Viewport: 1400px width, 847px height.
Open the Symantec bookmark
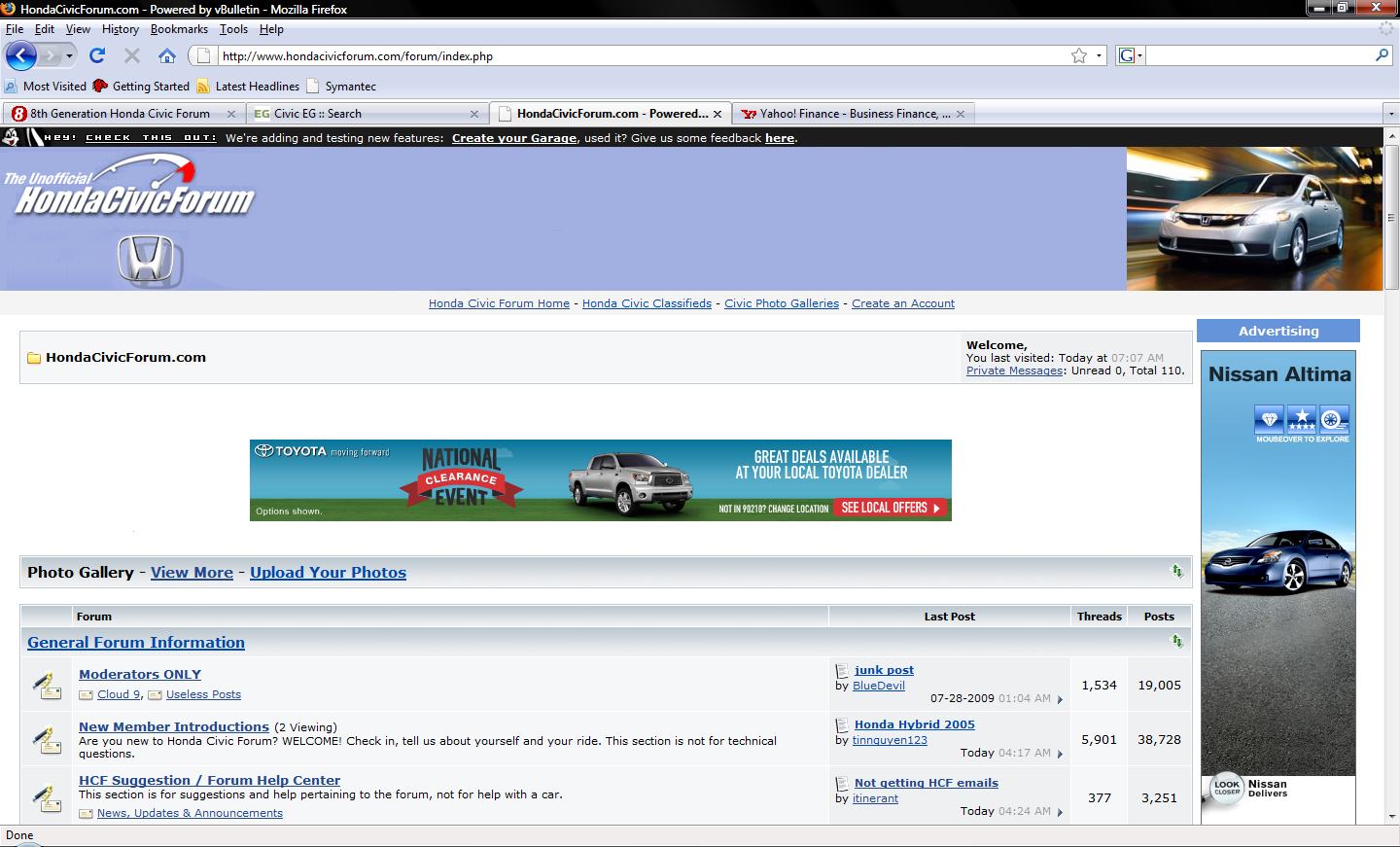[x=341, y=87]
